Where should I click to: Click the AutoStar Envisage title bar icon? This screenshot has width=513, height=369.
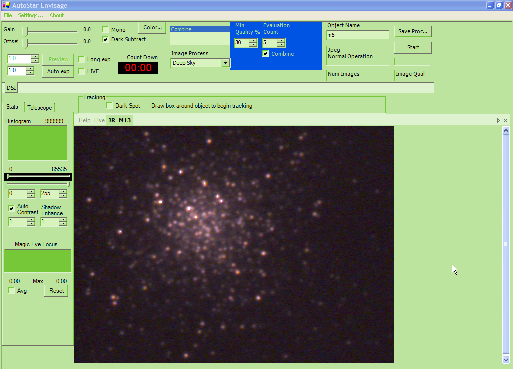(x=6, y=5)
